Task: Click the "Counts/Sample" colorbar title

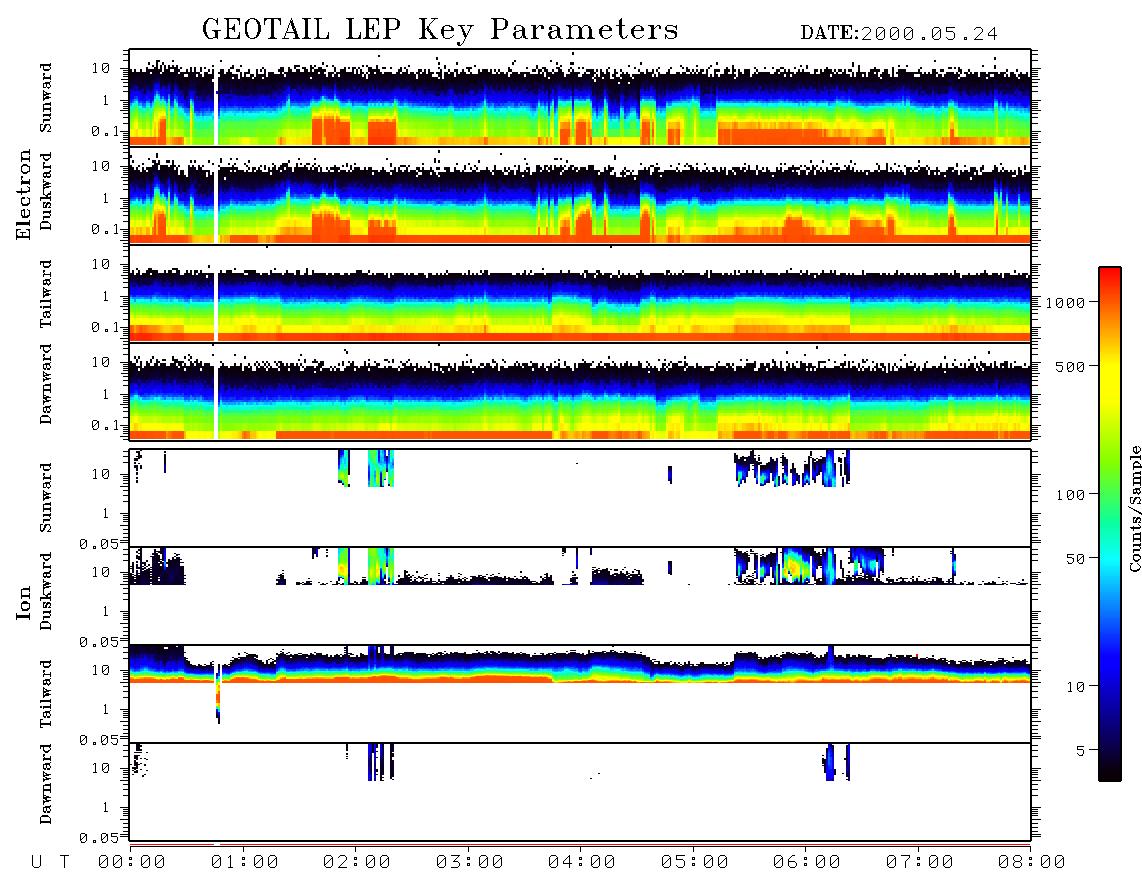Action: point(1134,508)
